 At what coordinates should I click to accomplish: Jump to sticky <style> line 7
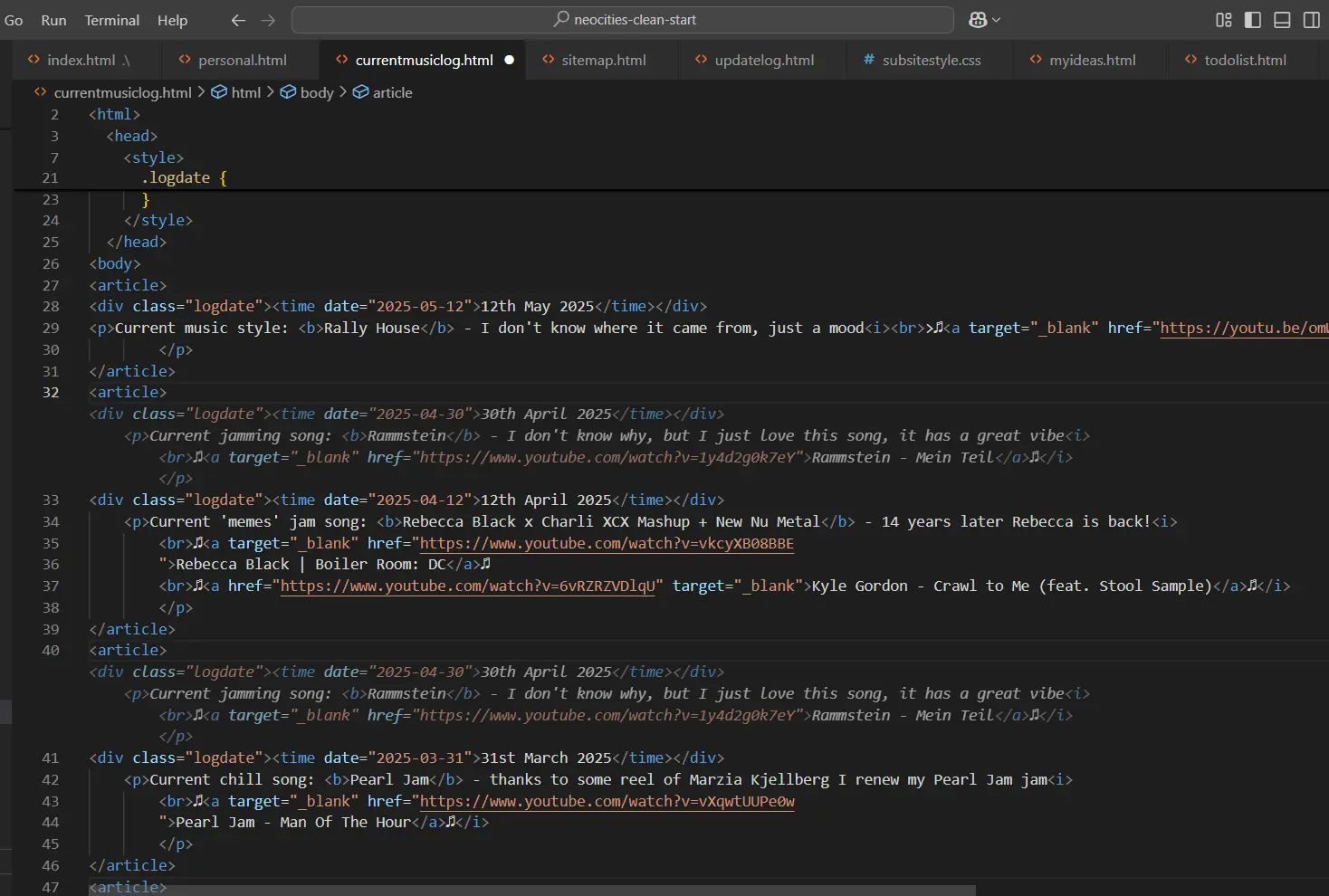tap(154, 157)
